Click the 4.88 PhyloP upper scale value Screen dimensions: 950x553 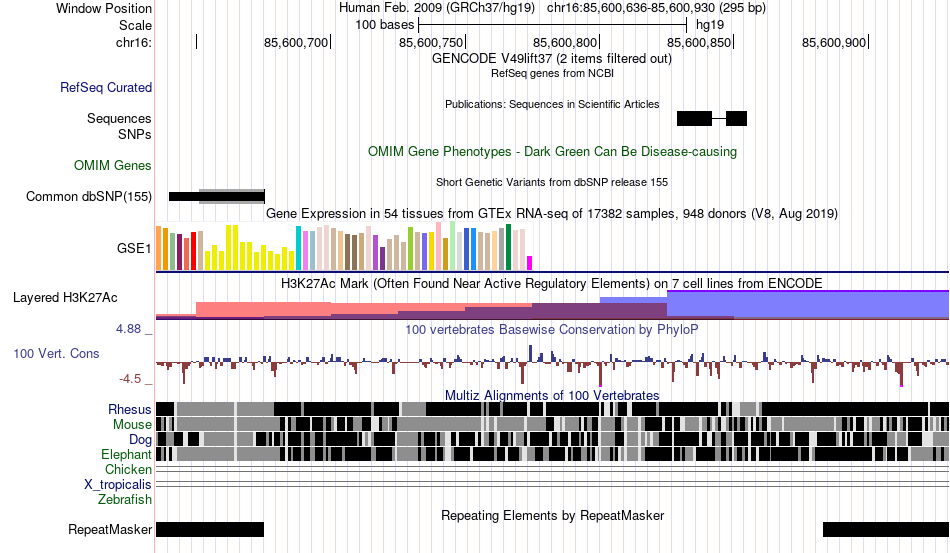[128, 329]
